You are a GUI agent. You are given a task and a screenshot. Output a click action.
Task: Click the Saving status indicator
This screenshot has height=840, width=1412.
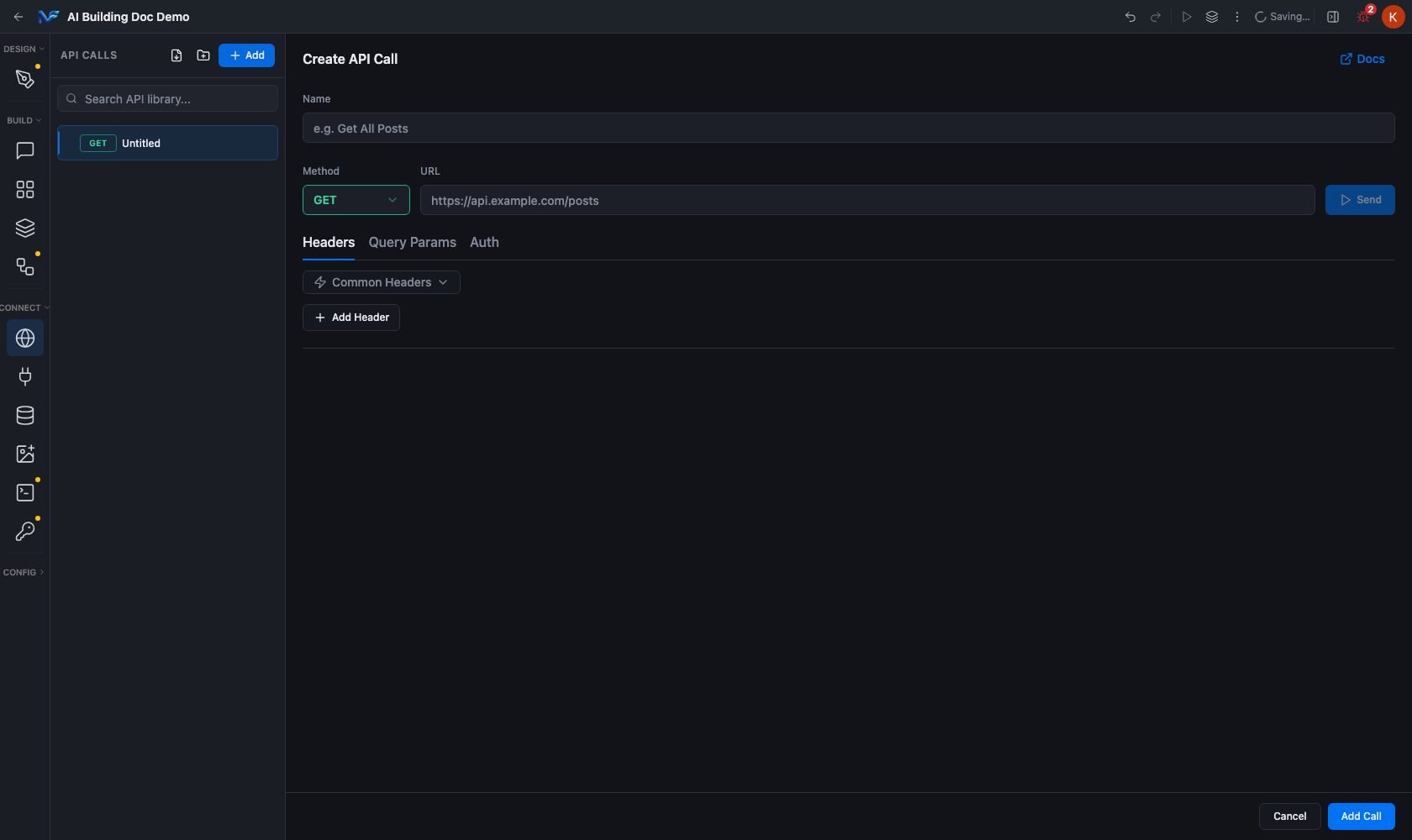pyautogui.click(x=1283, y=17)
